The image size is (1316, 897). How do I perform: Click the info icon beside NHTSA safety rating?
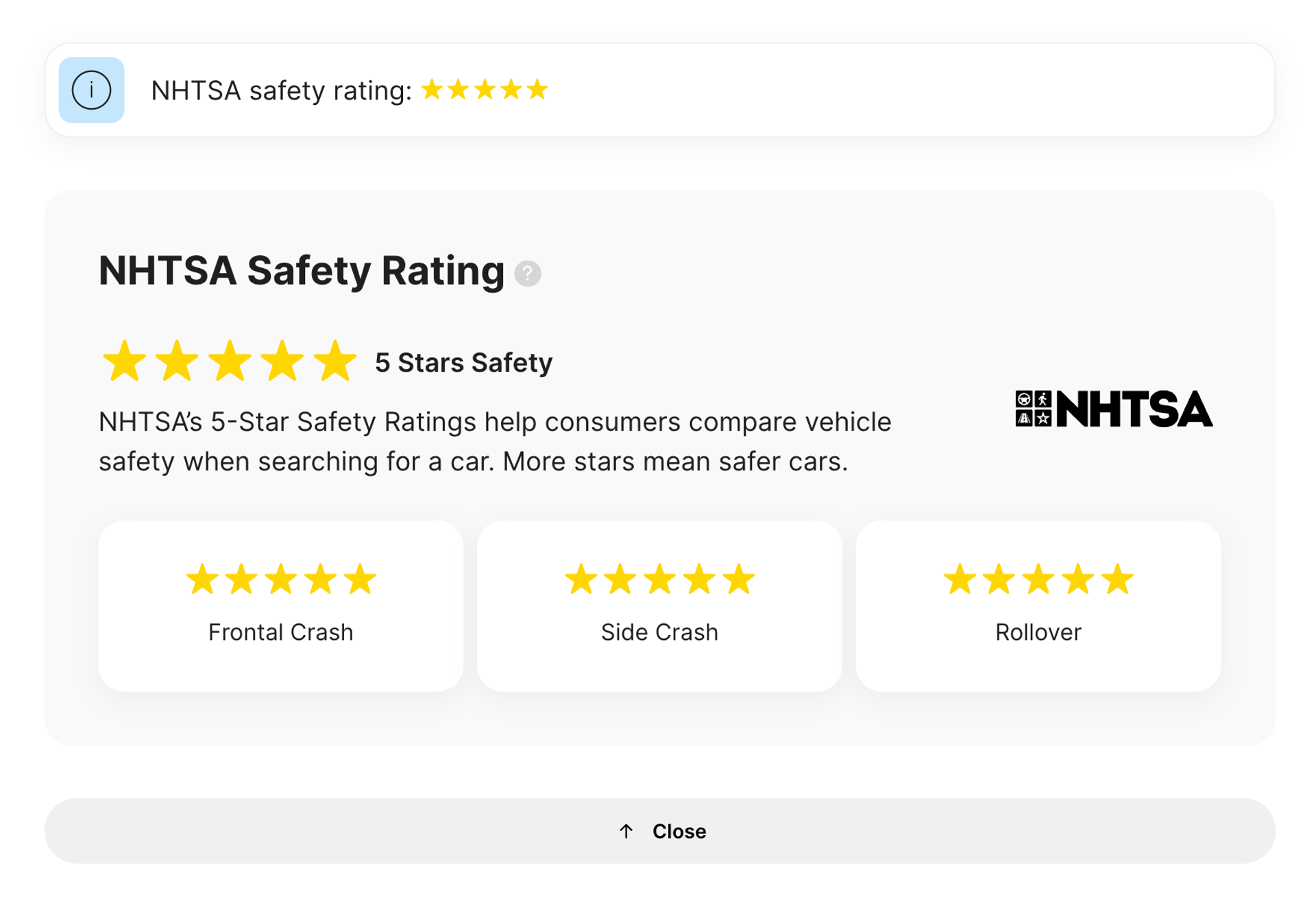coord(92,90)
